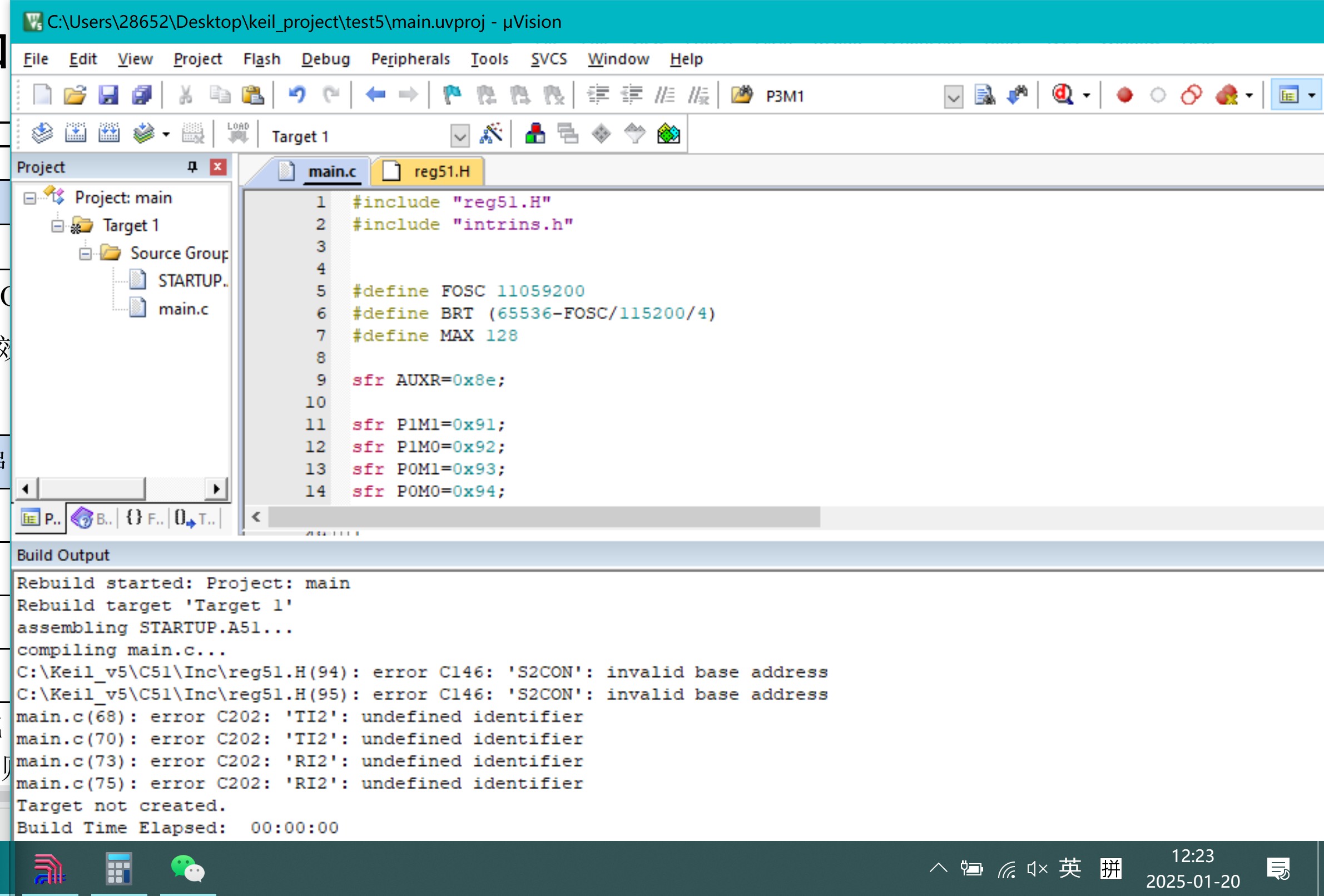Disable all breakpoints icon

pyautogui.click(x=1191, y=95)
